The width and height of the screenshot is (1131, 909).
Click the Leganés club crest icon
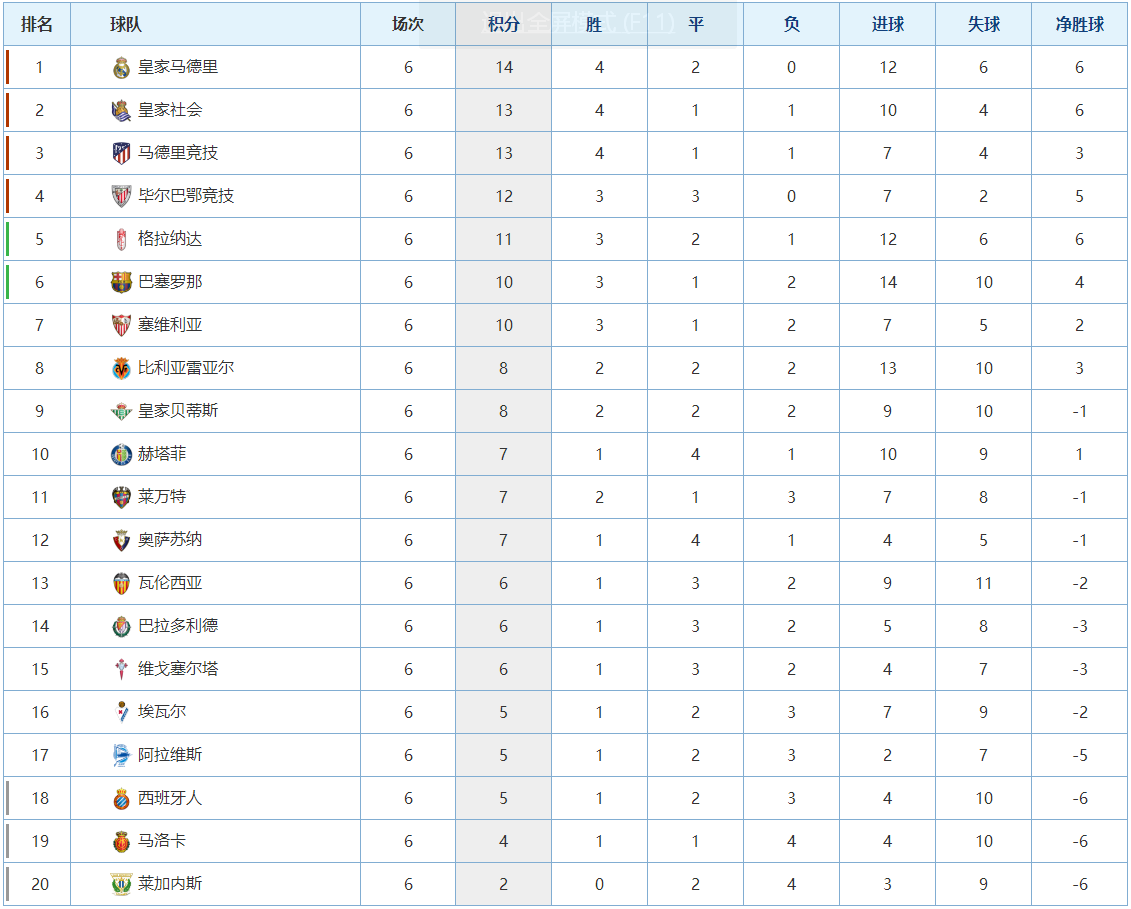121,885
